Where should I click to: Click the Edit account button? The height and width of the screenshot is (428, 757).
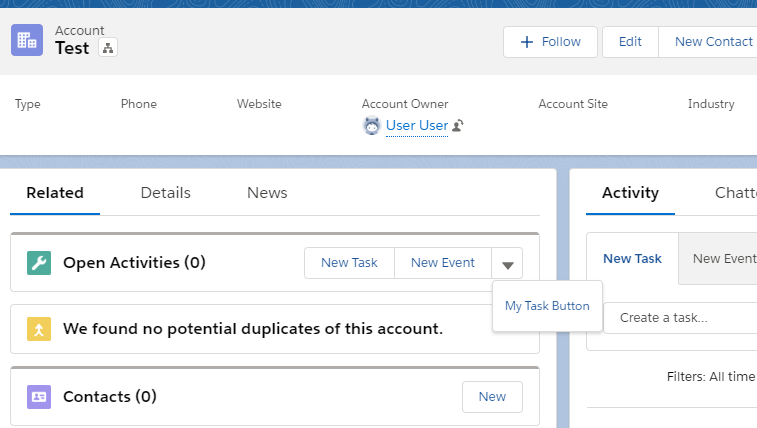pos(630,42)
